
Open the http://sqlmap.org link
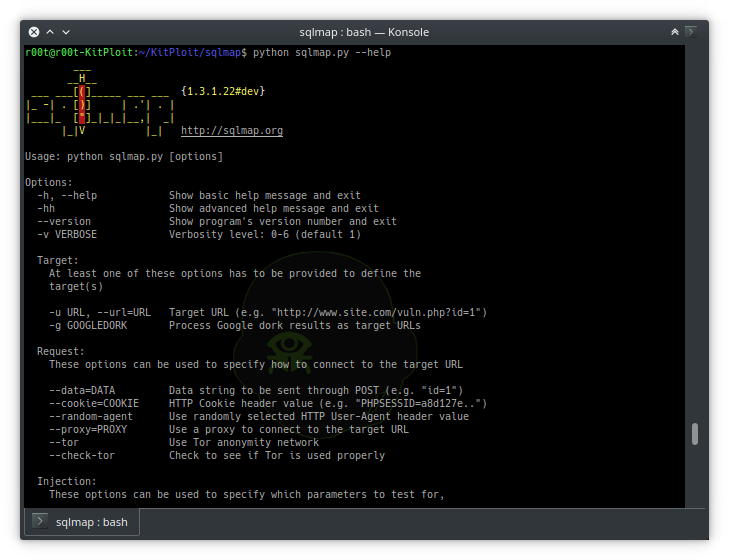232,131
